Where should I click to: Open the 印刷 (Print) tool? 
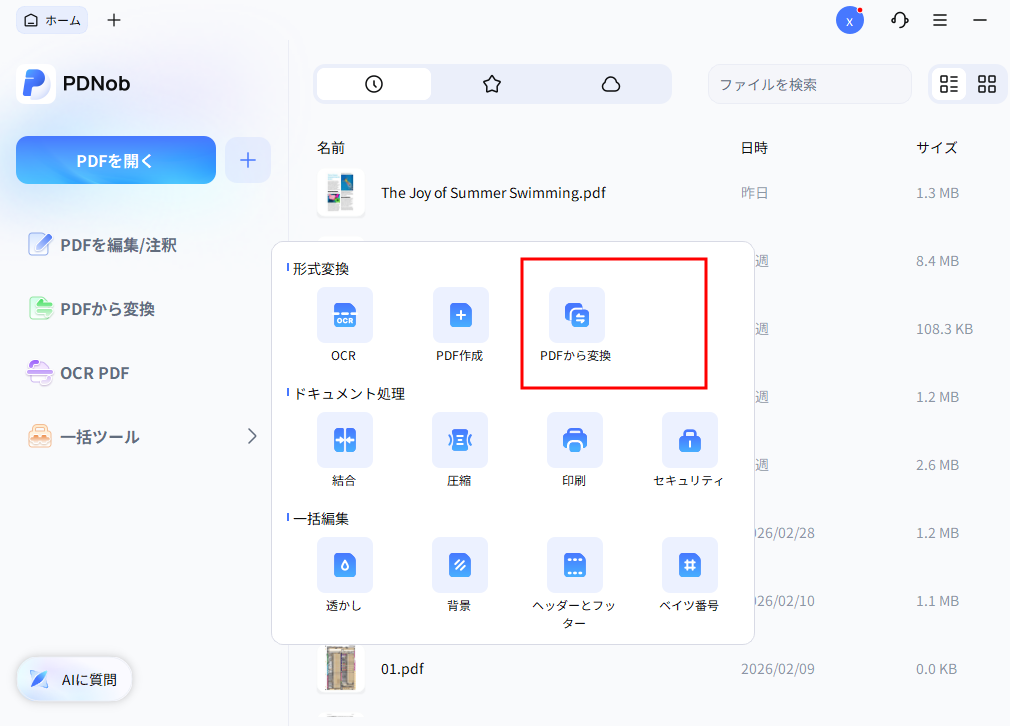tap(575, 450)
